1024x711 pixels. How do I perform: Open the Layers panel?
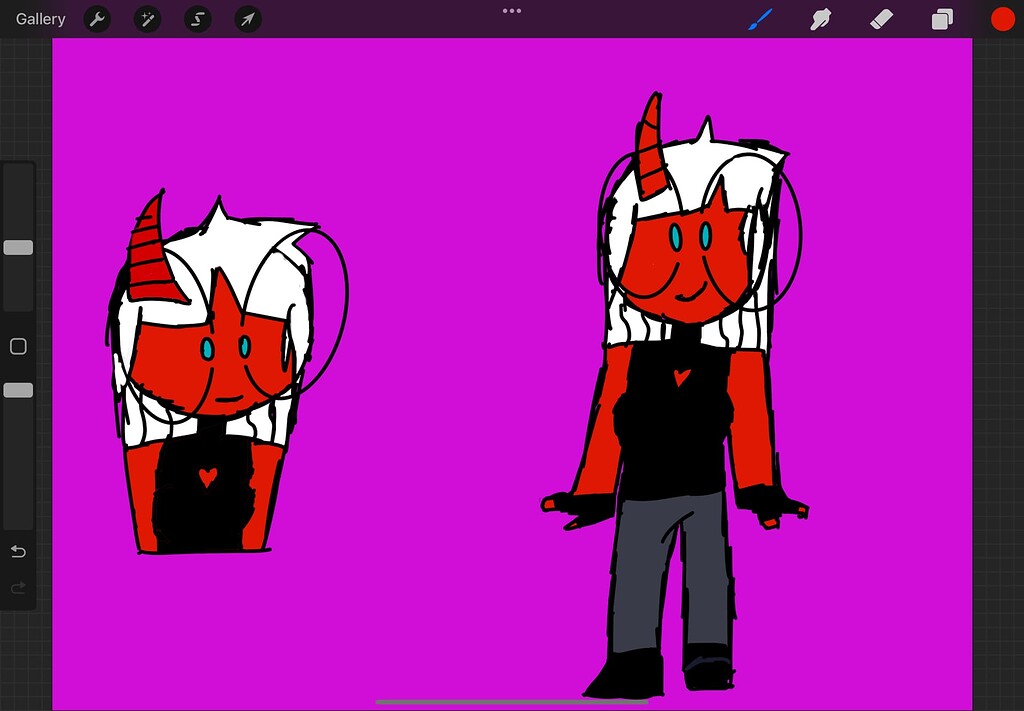(940, 19)
